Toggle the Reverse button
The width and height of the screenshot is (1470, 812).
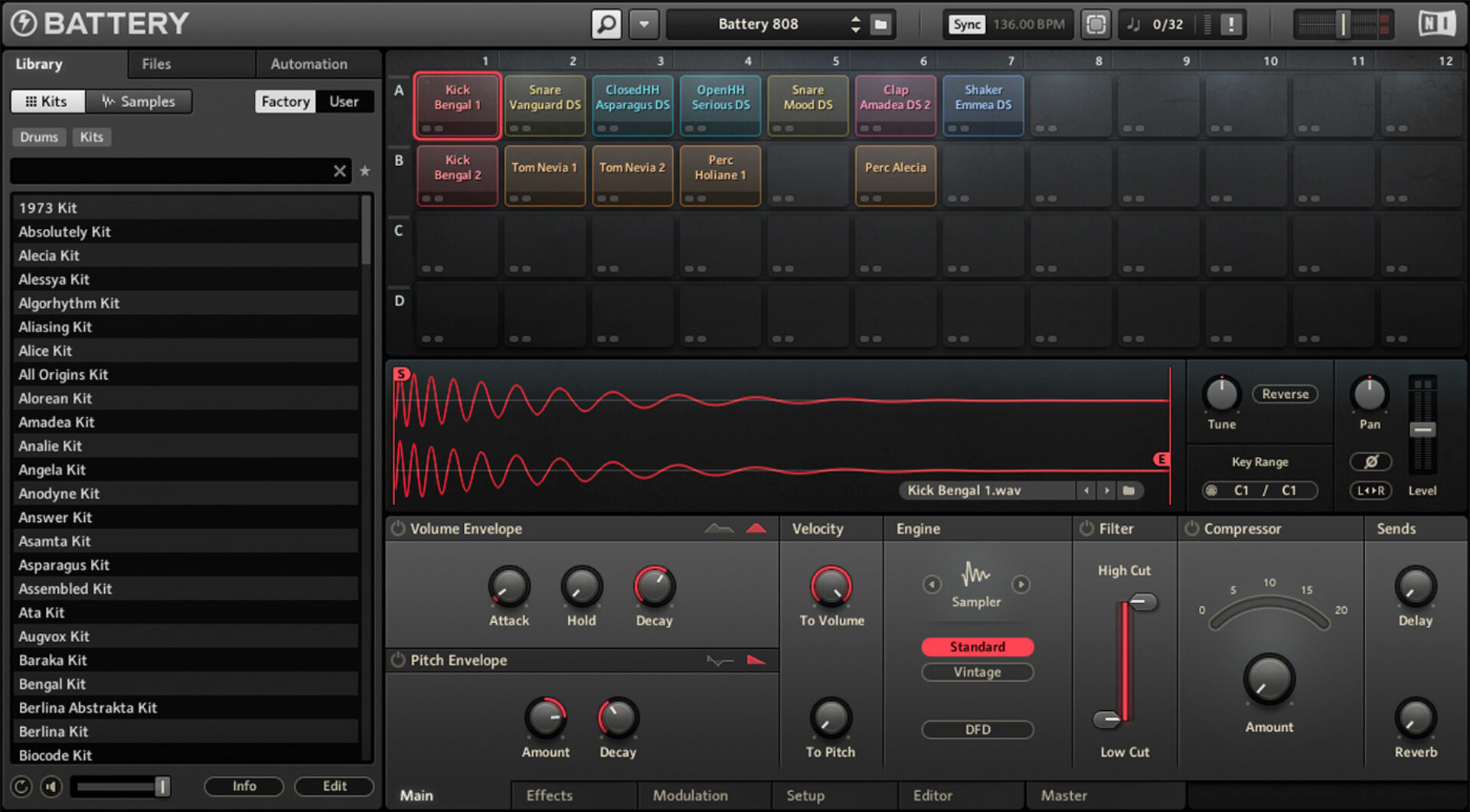click(1285, 394)
